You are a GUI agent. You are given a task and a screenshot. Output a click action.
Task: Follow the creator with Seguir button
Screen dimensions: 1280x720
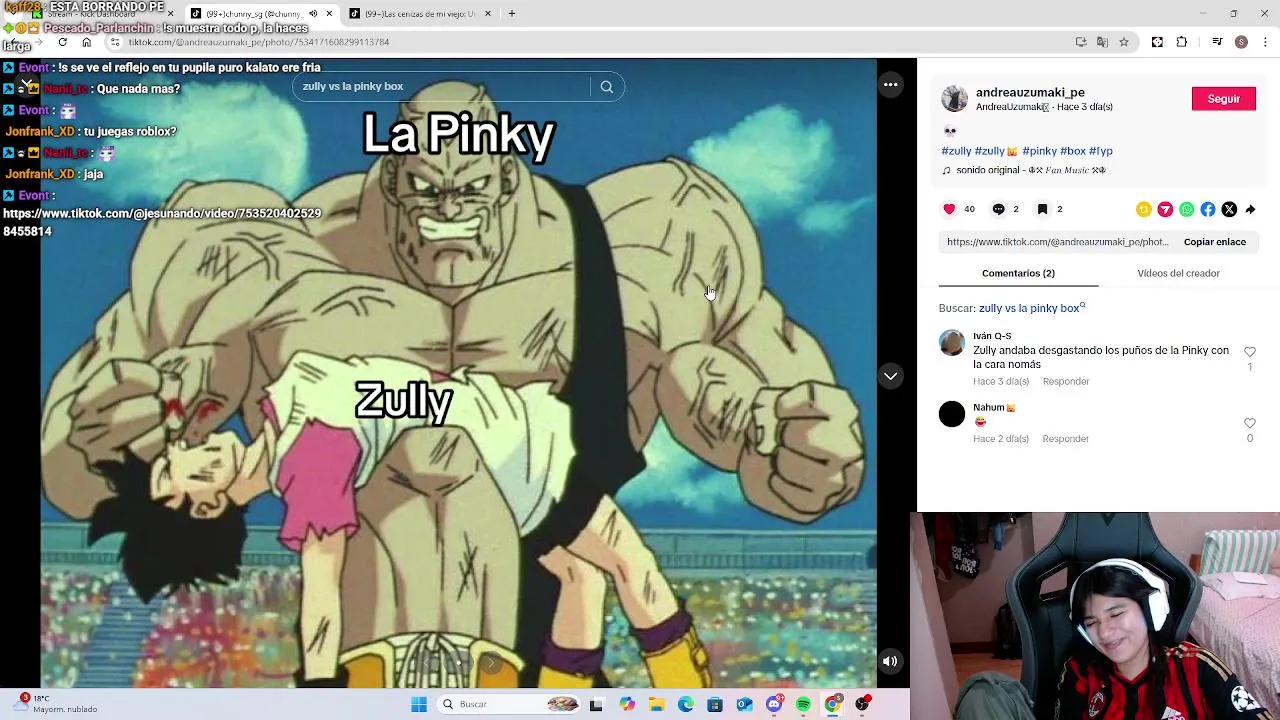1223,98
